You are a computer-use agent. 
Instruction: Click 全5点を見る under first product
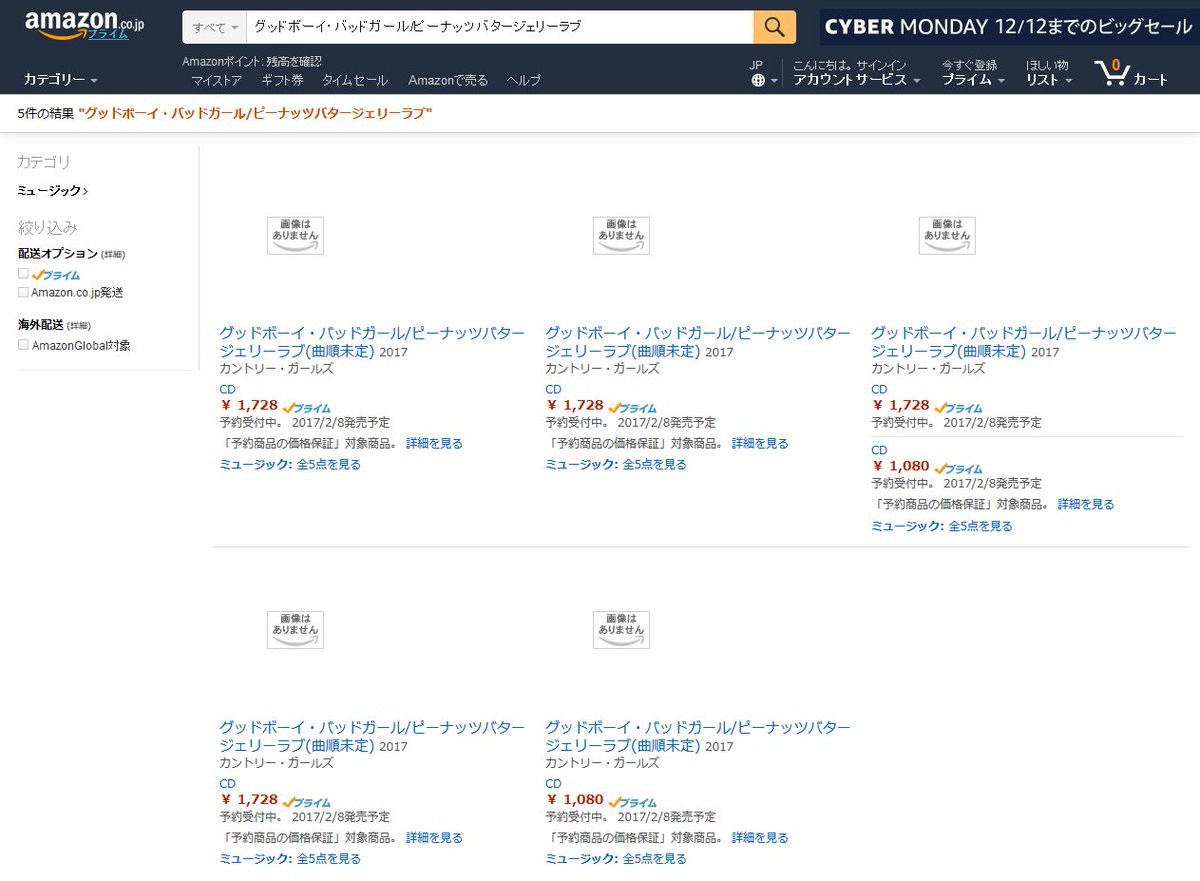coord(329,464)
